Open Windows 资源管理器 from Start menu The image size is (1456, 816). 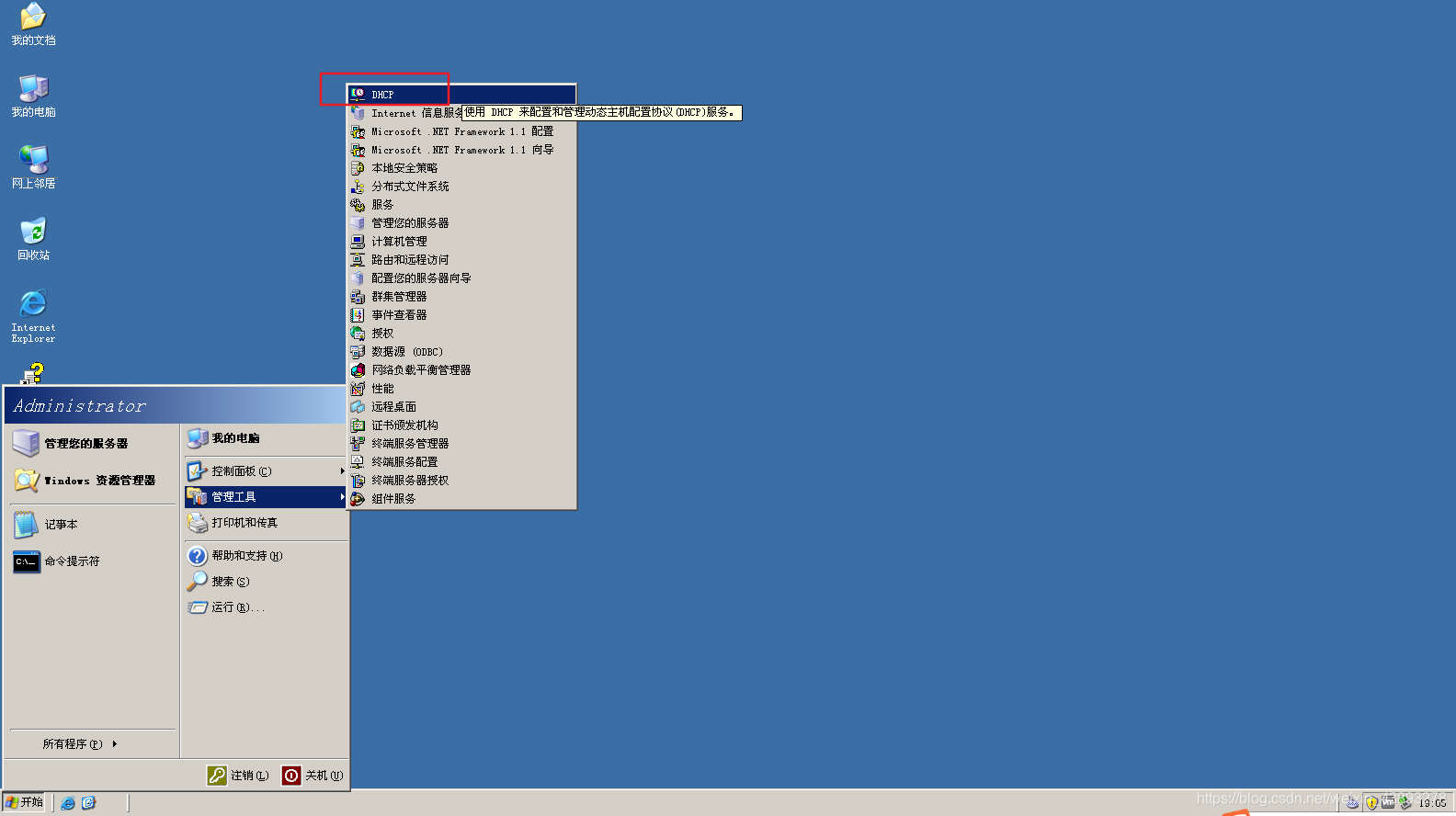pos(92,481)
